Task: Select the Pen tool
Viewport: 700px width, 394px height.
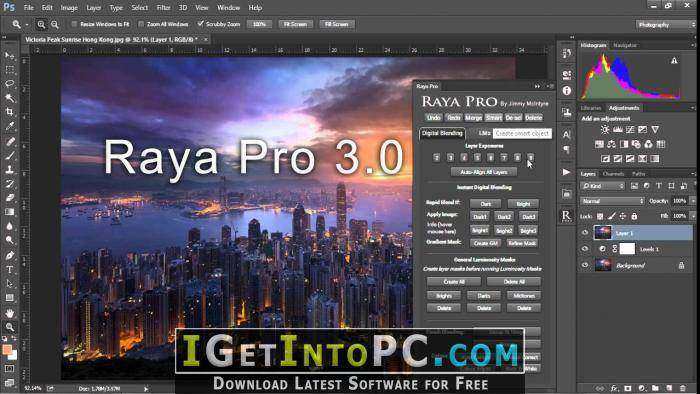Action: click(9, 255)
